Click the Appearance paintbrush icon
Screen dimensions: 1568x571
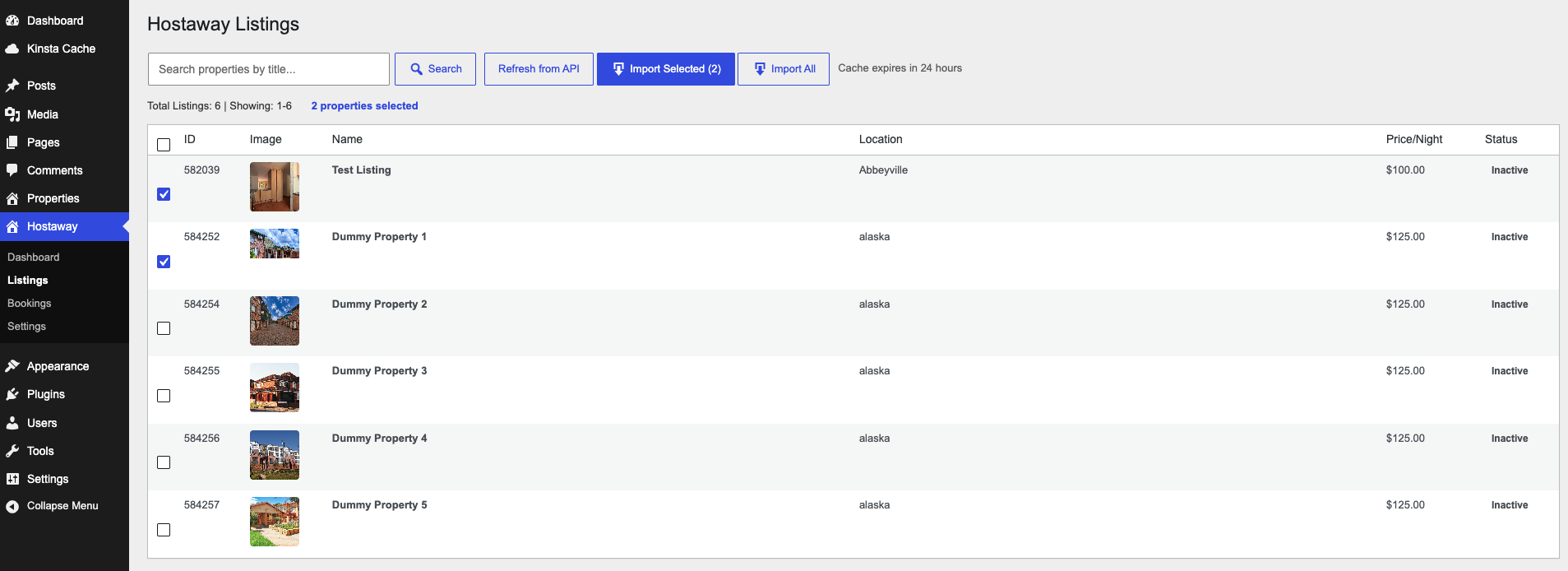click(x=12, y=366)
